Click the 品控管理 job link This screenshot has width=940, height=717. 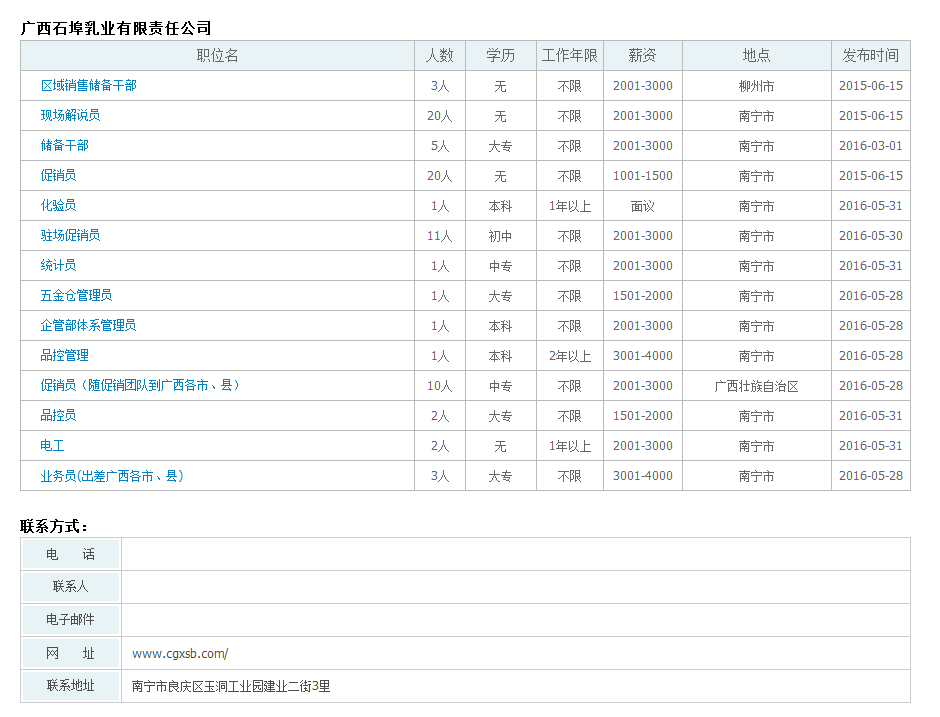pyautogui.click(x=64, y=356)
